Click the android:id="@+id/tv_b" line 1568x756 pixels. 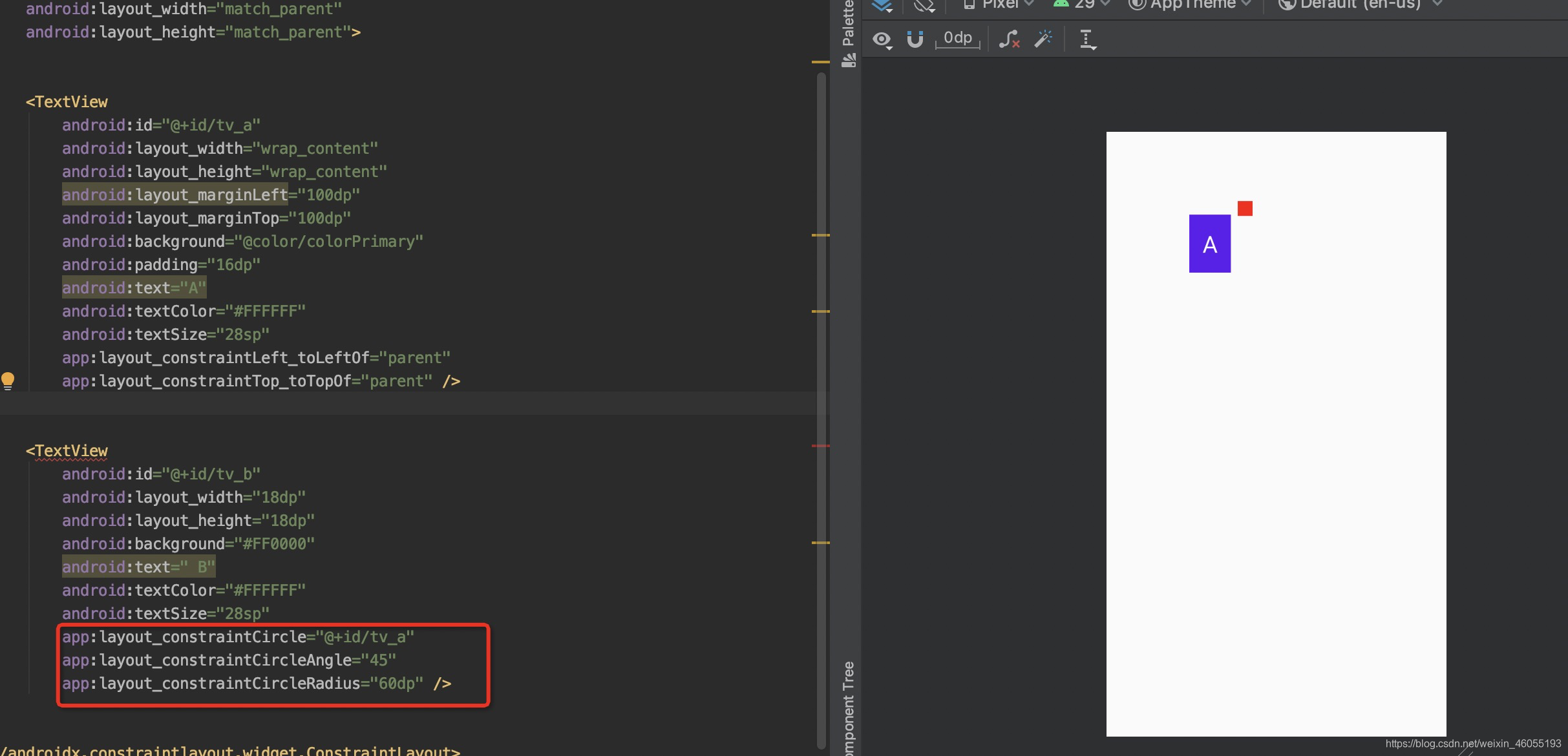(x=161, y=474)
